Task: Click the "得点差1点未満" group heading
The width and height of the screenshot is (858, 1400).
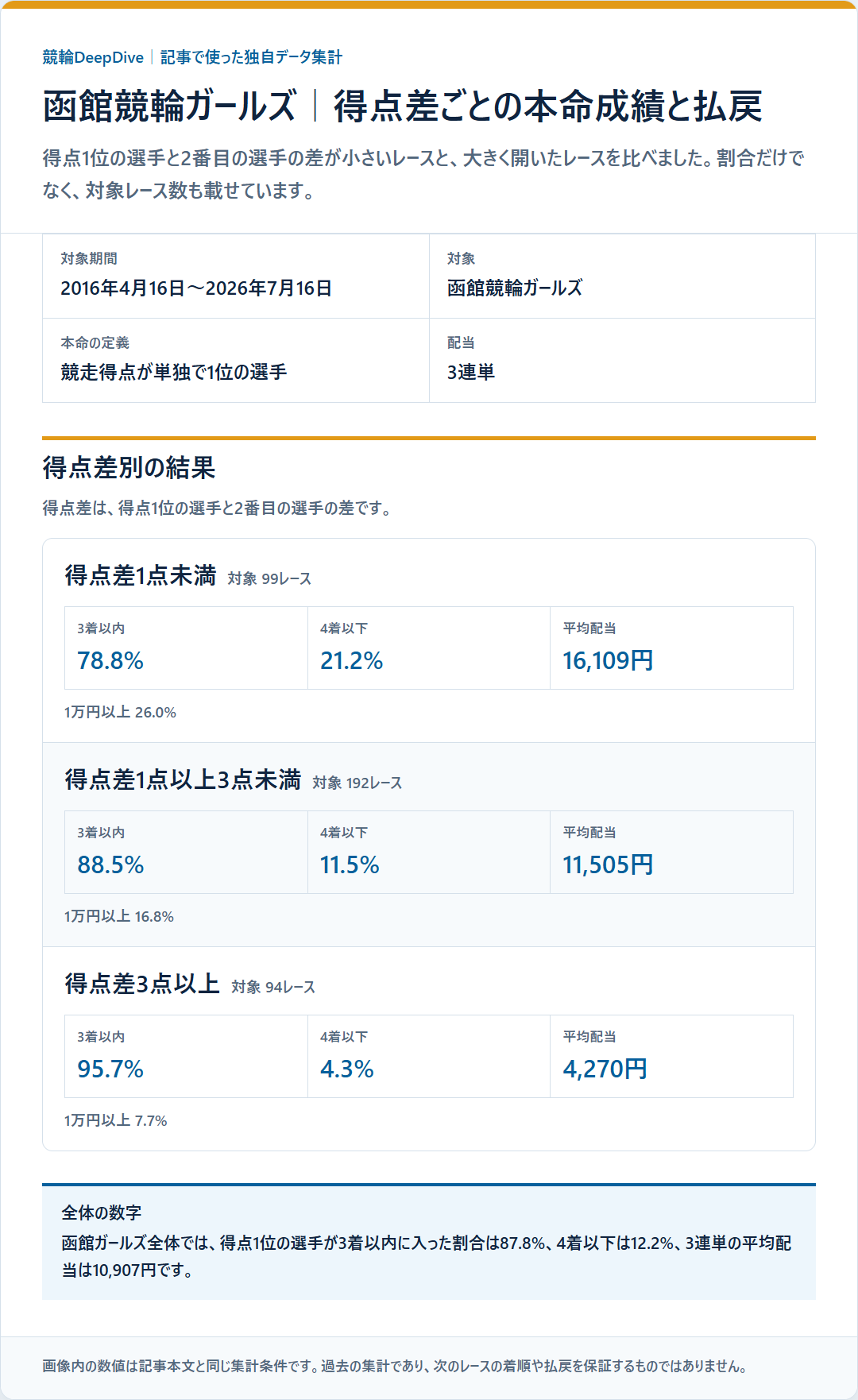Action: (x=141, y=575)
